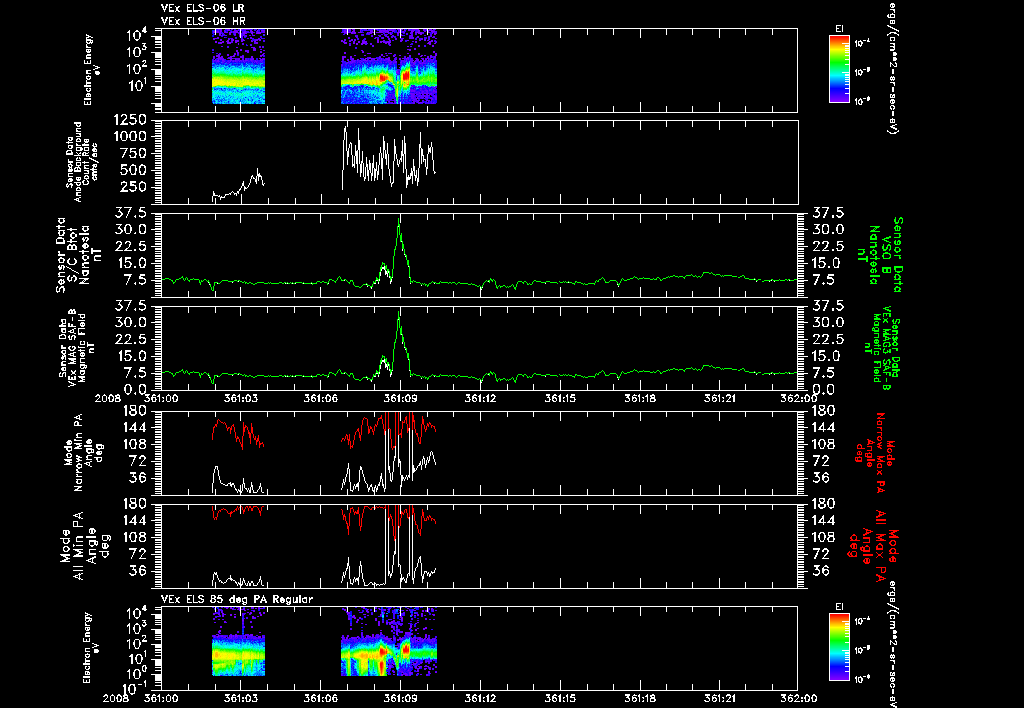Click the second data block in 85 deg PA spectrogram

click(389, 643)
